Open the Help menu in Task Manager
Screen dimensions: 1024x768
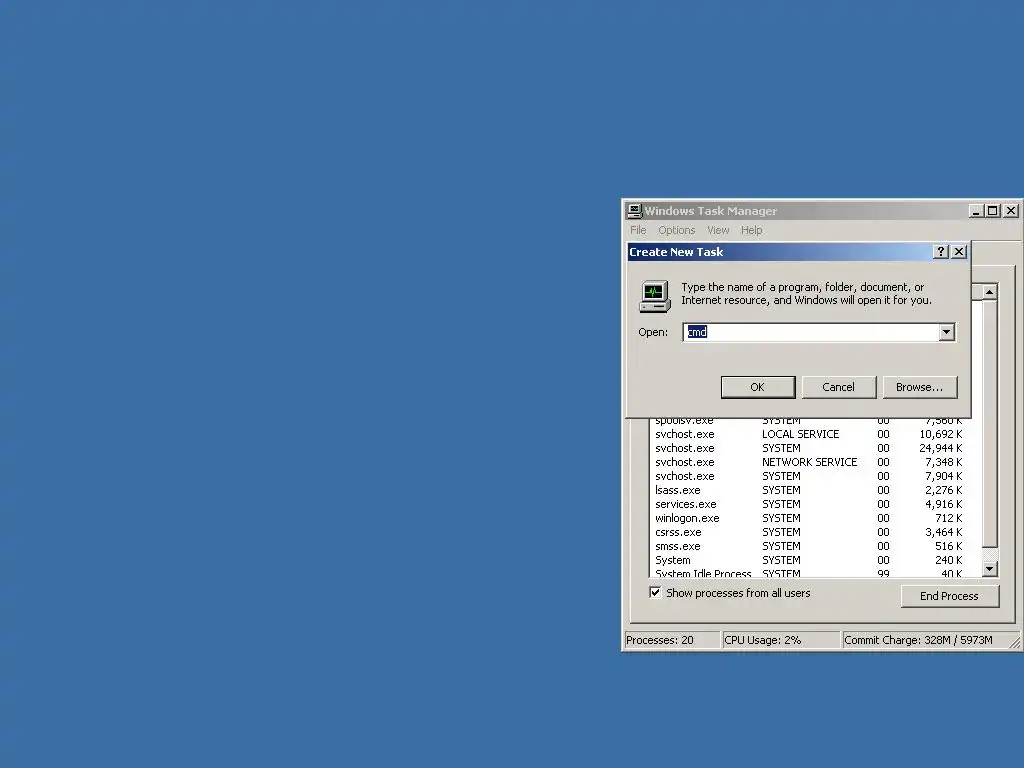751,230
